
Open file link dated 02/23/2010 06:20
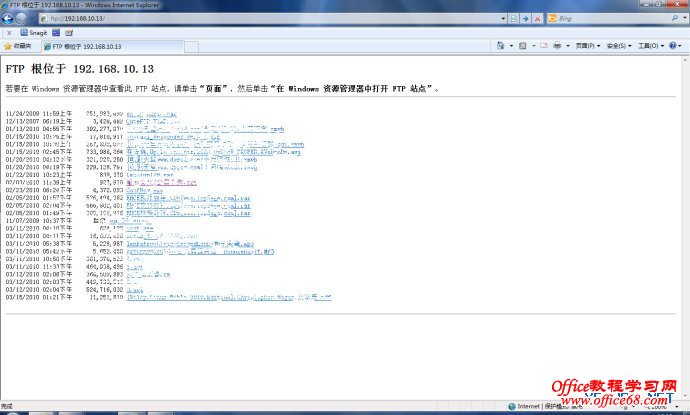coord(144,190)
